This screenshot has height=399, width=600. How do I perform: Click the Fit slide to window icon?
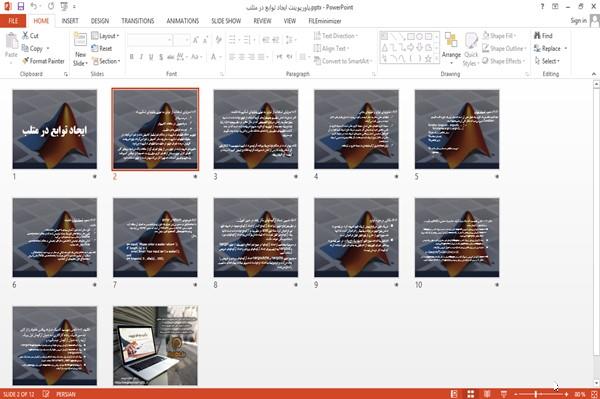594,394
